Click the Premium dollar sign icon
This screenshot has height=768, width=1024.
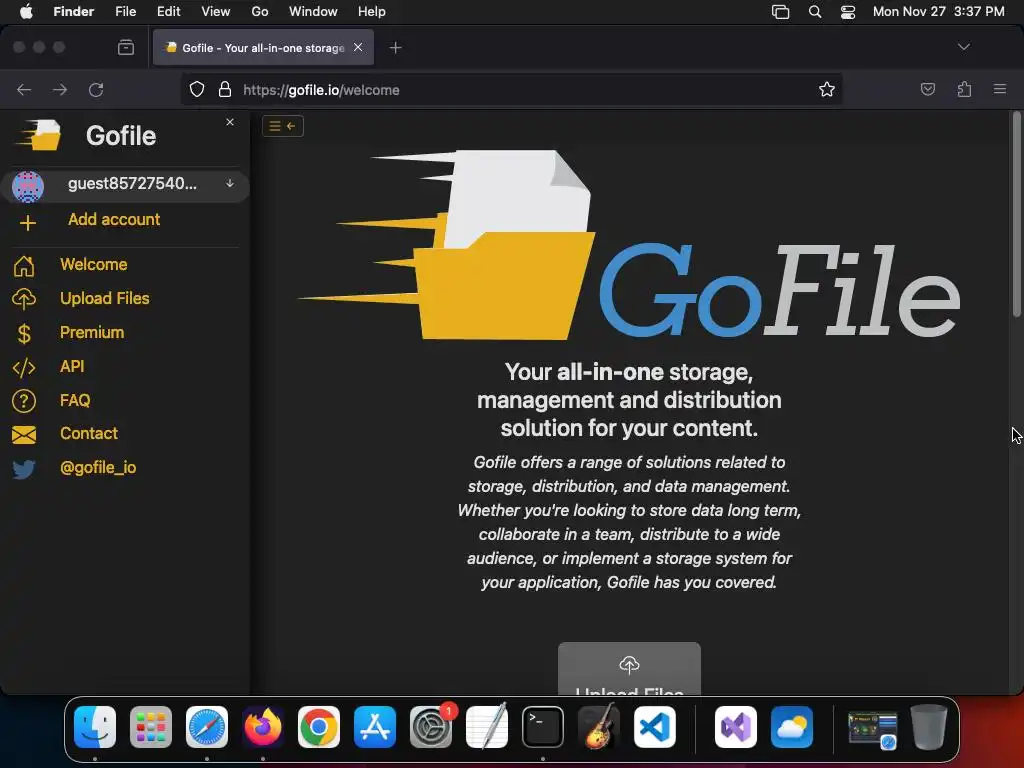(24, 334)
